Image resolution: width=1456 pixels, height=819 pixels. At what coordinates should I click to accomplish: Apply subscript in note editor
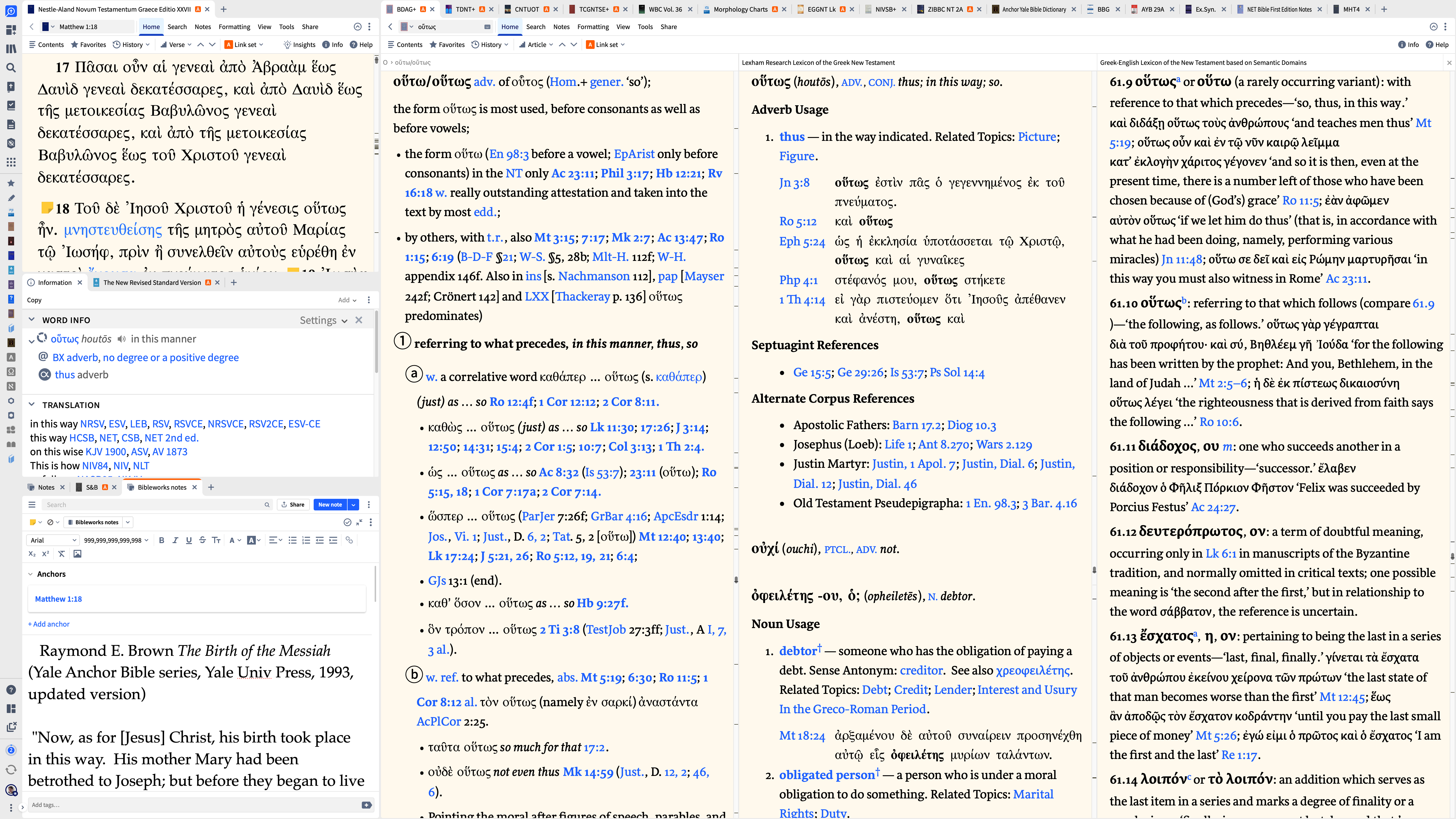point(32,554)
